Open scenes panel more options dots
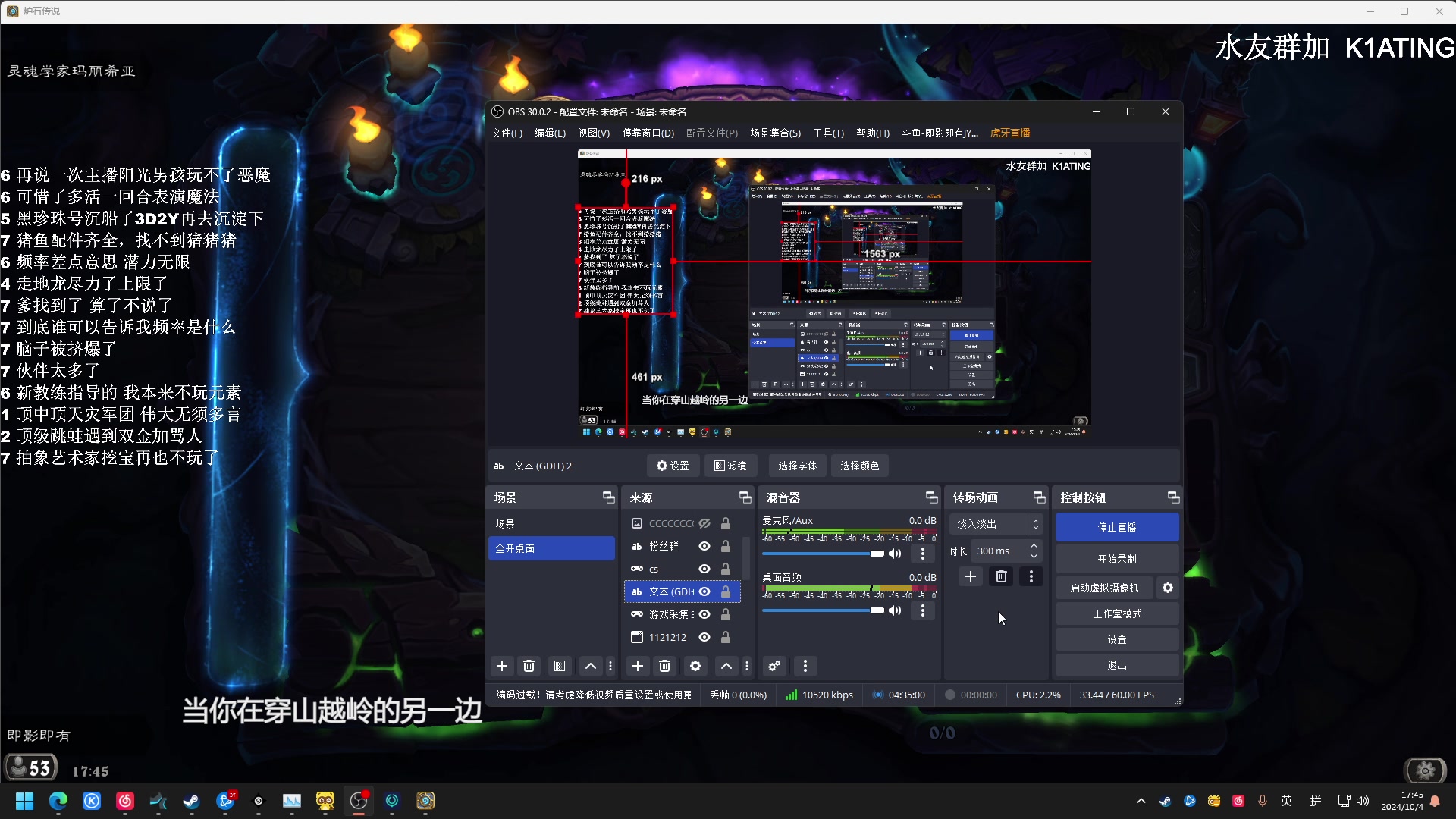Screen dimensions: 1456x819 (x=610, y=666)
